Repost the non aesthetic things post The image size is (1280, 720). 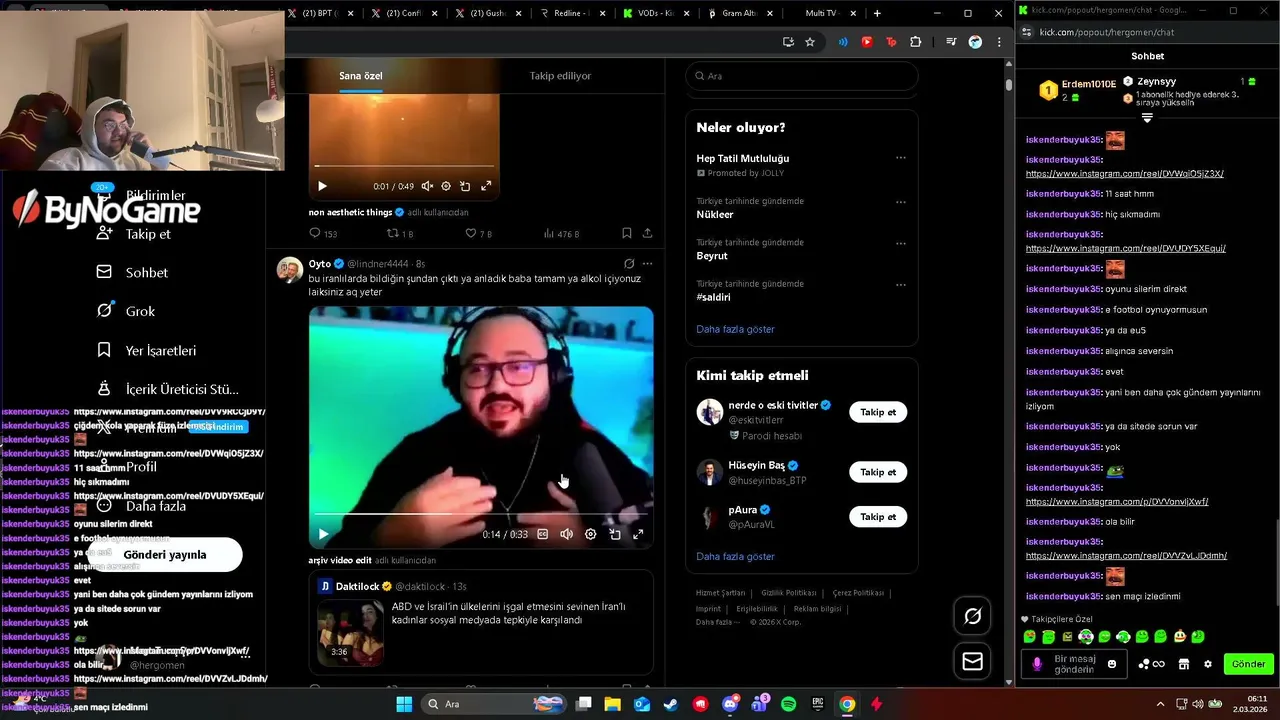(x=400, y=233)
